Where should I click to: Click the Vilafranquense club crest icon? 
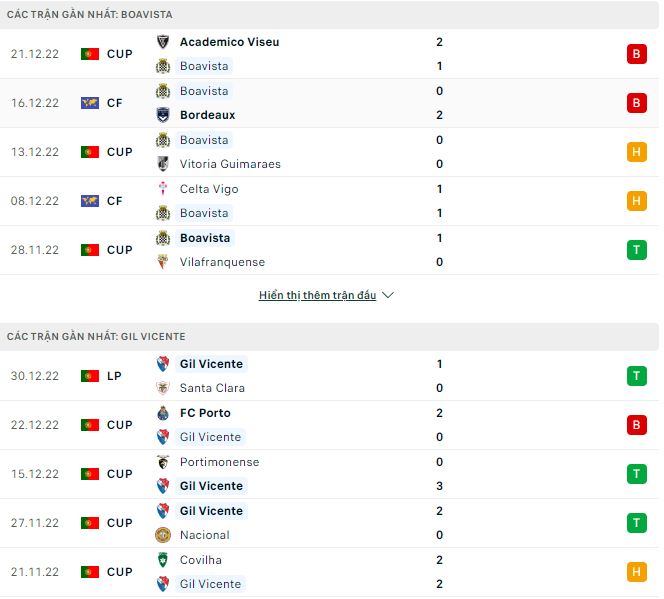point(163,262)
